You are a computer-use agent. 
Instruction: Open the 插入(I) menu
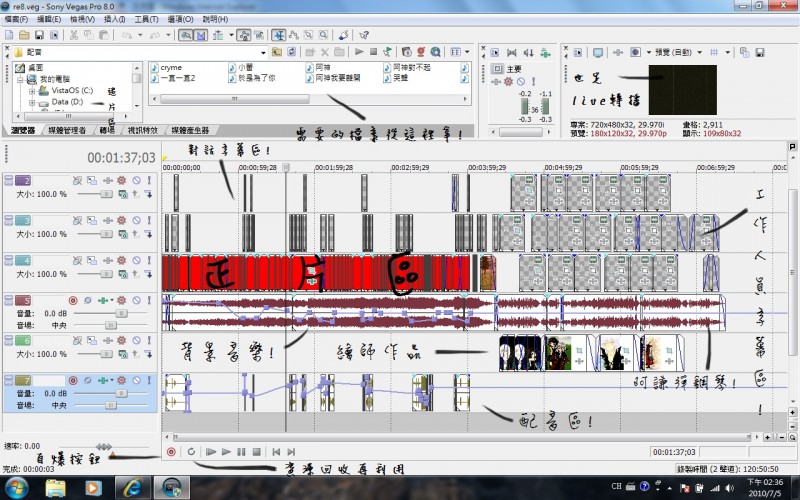(114, 19)
